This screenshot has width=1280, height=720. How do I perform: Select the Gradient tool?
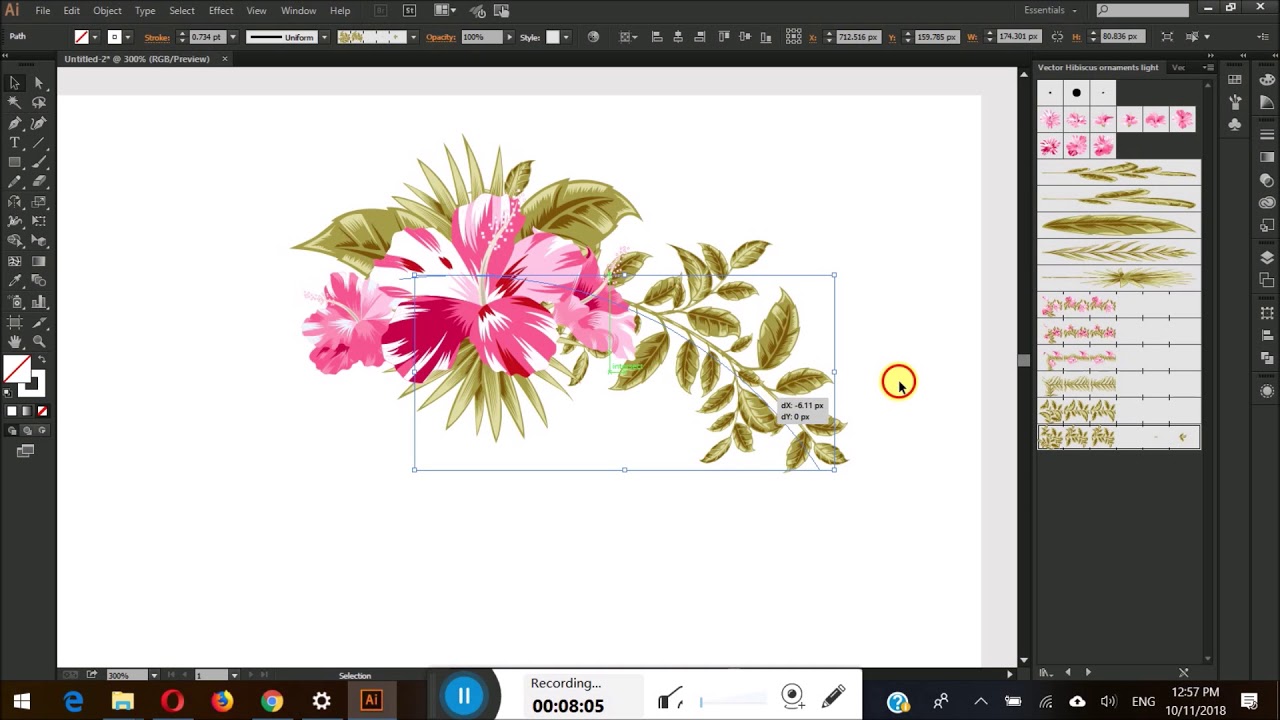pos(39,261)
